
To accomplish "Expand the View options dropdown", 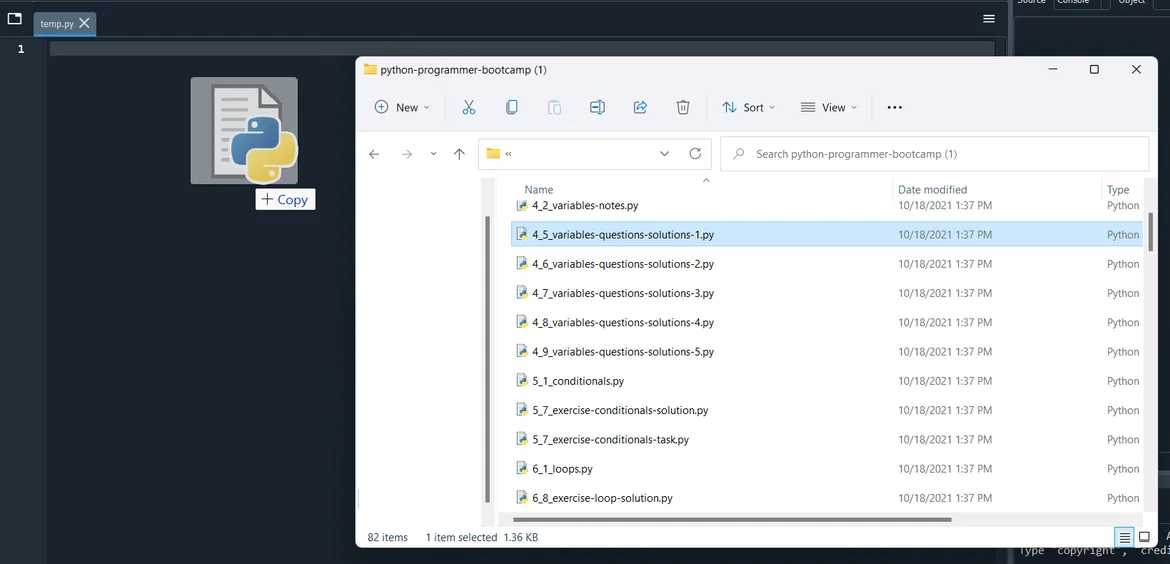I will (x=829, y=108).
